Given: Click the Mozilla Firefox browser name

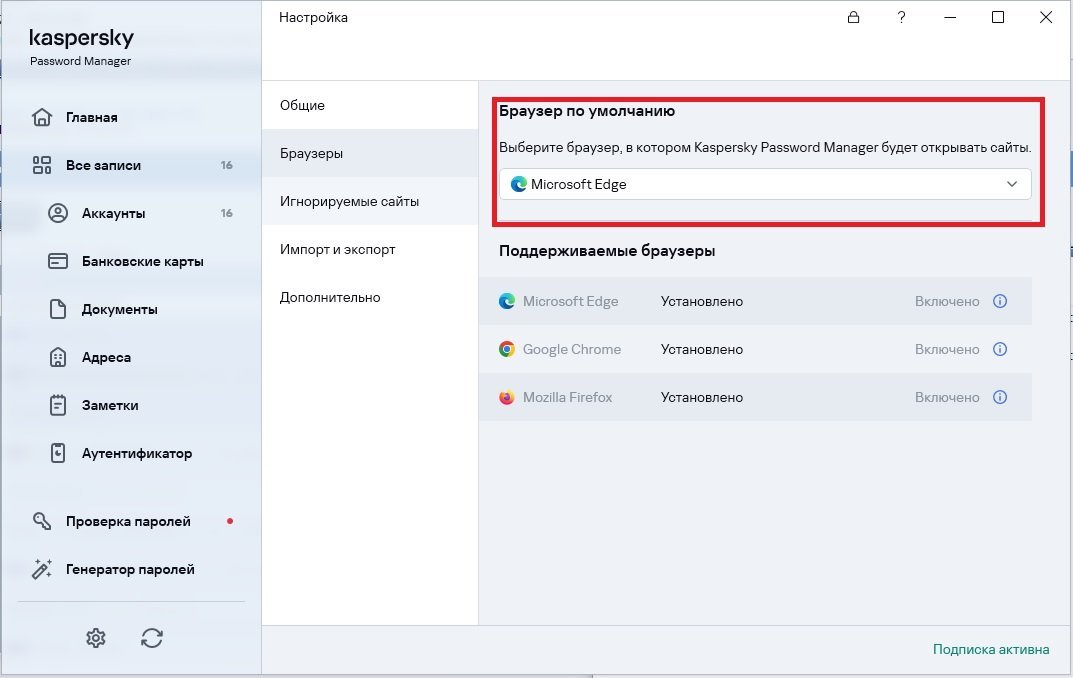Looking at the screenshot, I should click(567, 397).
